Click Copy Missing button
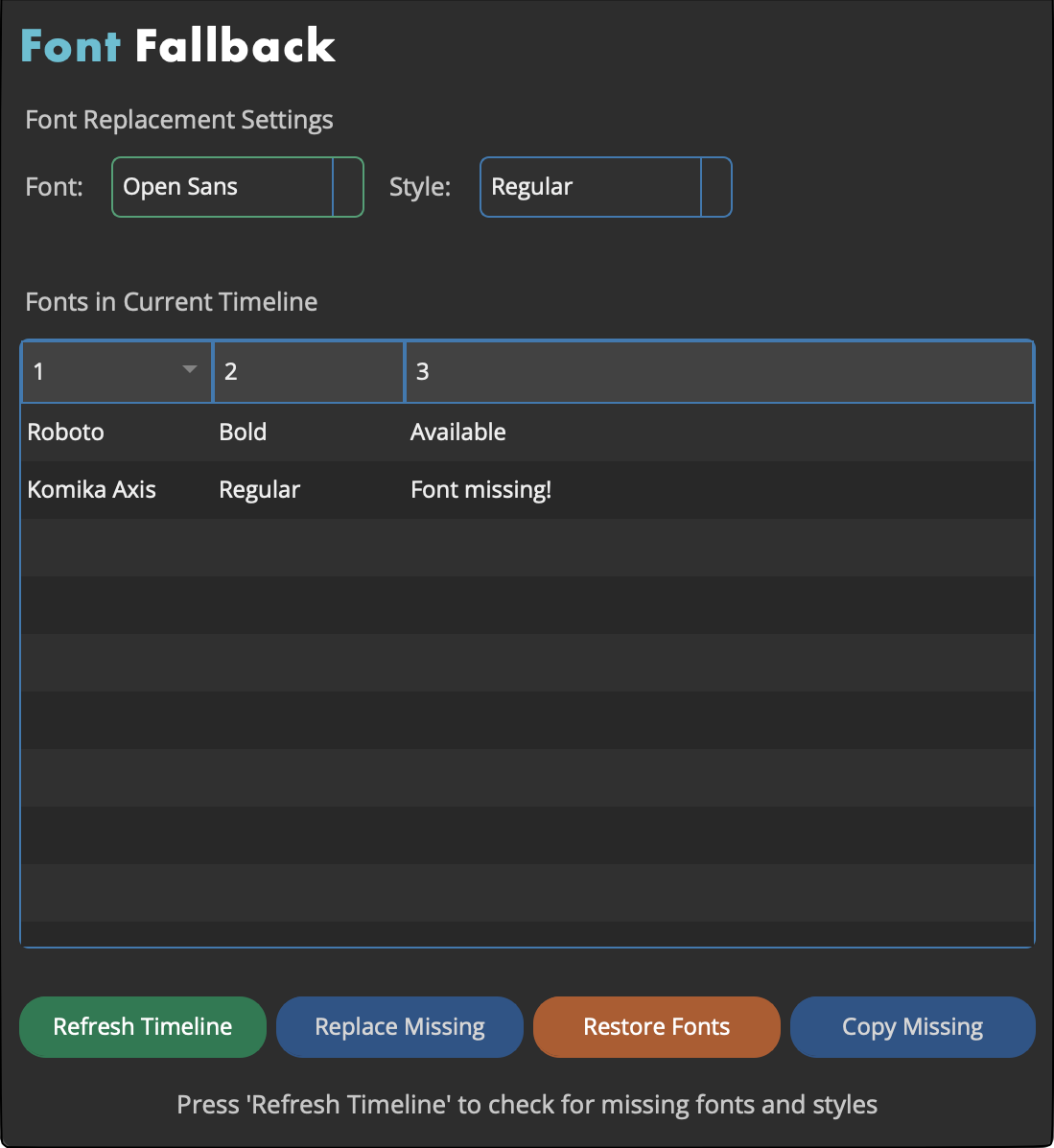 [x=913, y=1026]
